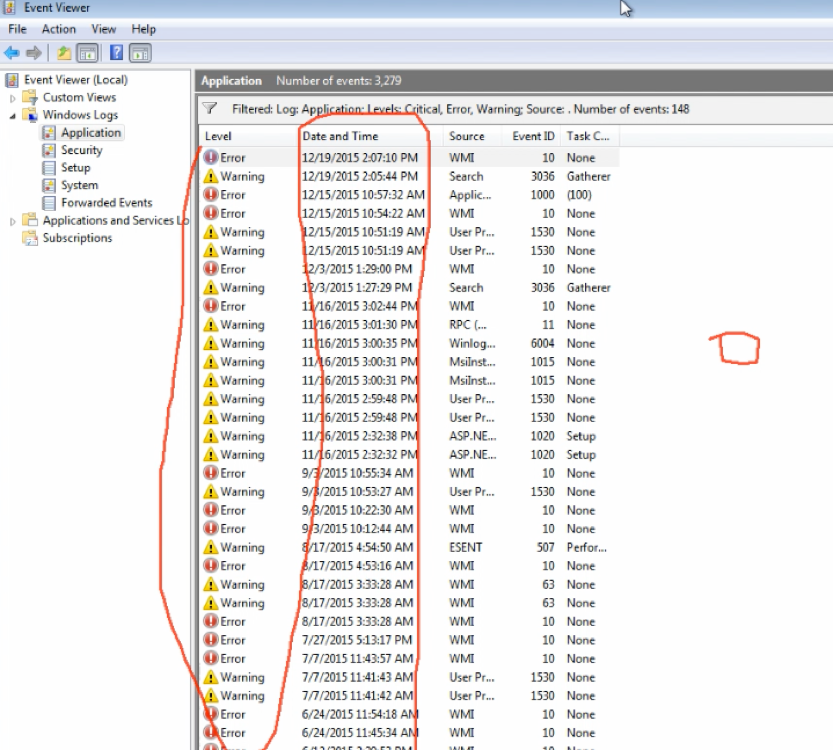Click the Event Viewer title bar icon
The image size is (833, 750).
pos(10,8)
